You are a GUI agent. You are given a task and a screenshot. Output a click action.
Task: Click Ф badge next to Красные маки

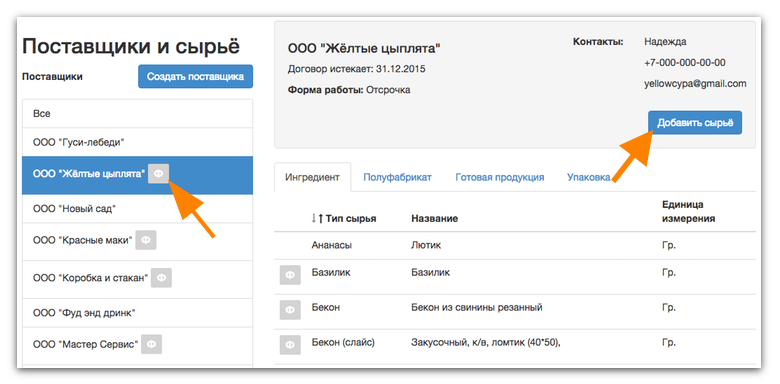pos(146,240)
